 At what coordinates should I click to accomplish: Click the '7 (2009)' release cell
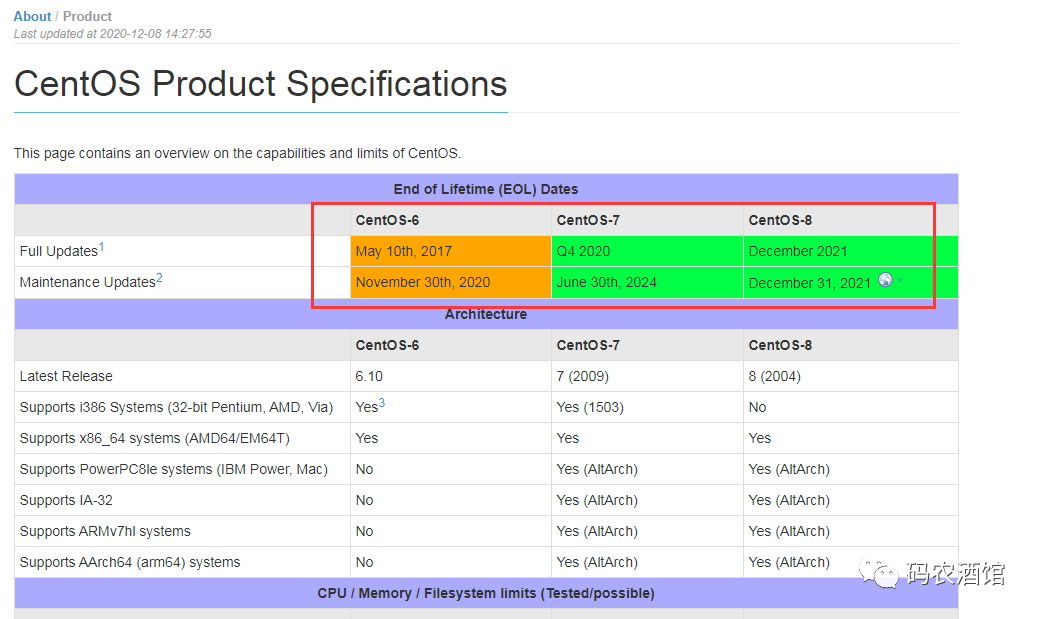point(582,376)
